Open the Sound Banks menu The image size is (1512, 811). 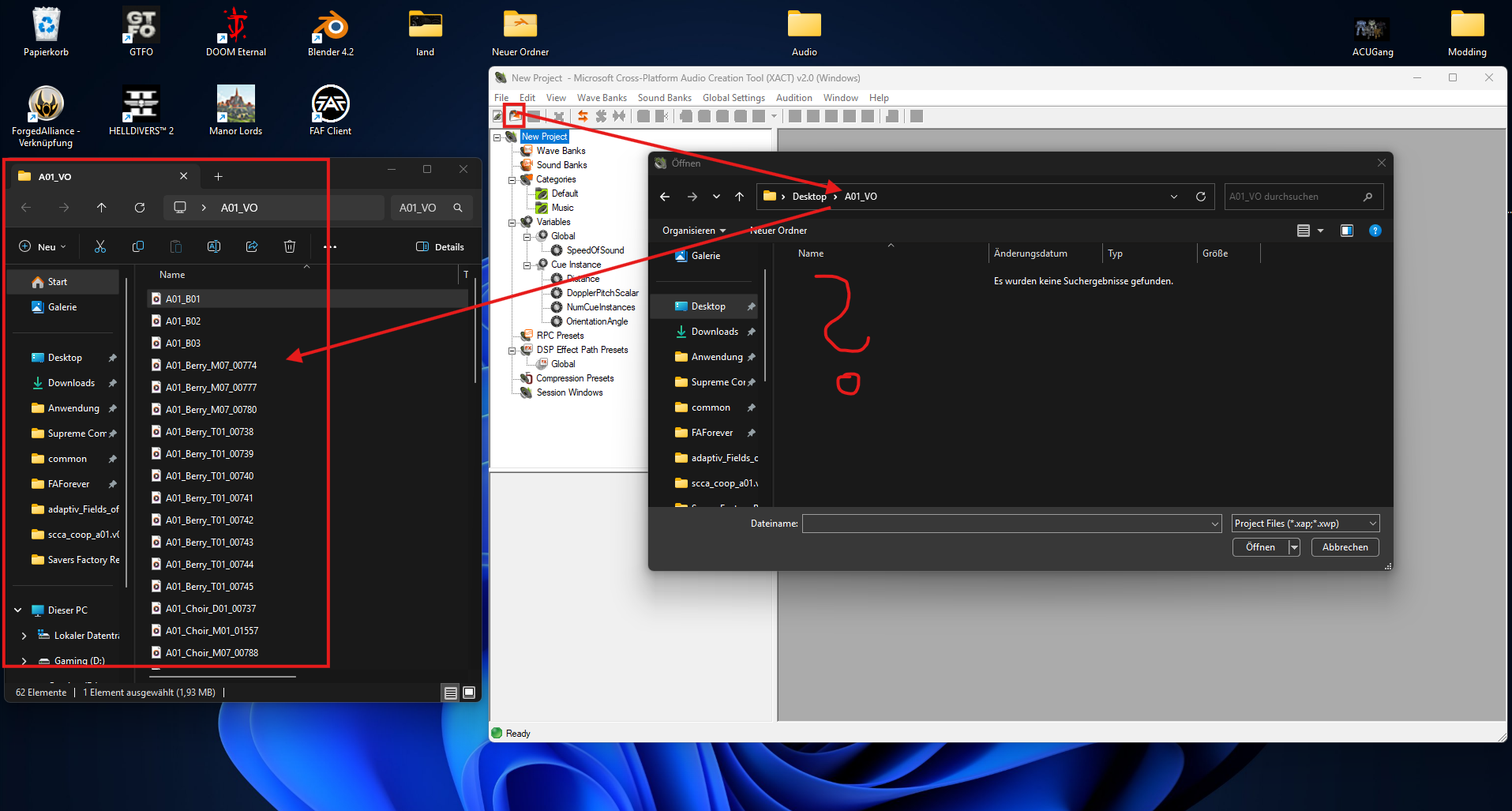[x=665, y=98]
